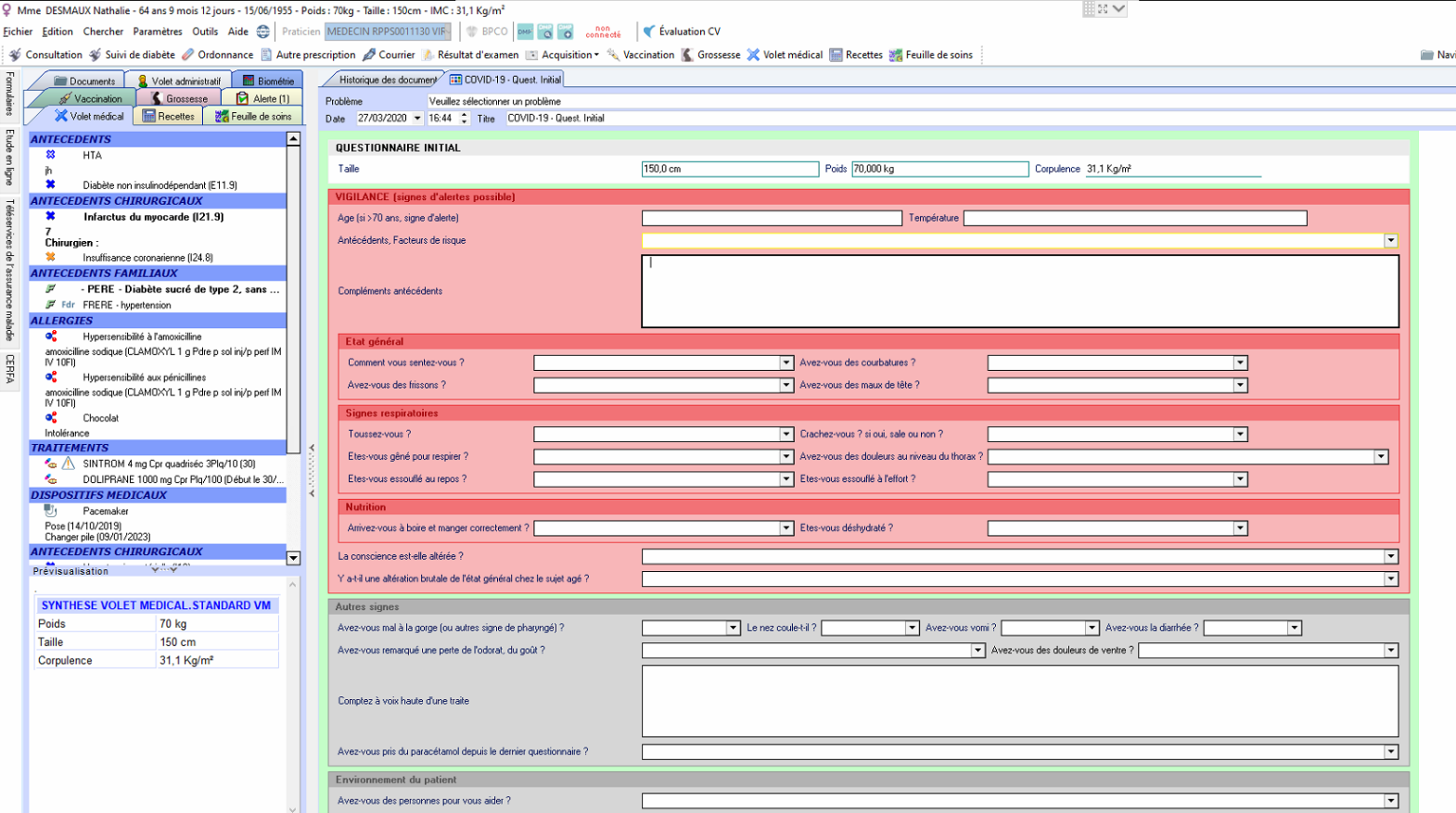Click the first DMP icon in the toolbar
The height and width of the screenshot is (813, 1456).
[525, 32]
